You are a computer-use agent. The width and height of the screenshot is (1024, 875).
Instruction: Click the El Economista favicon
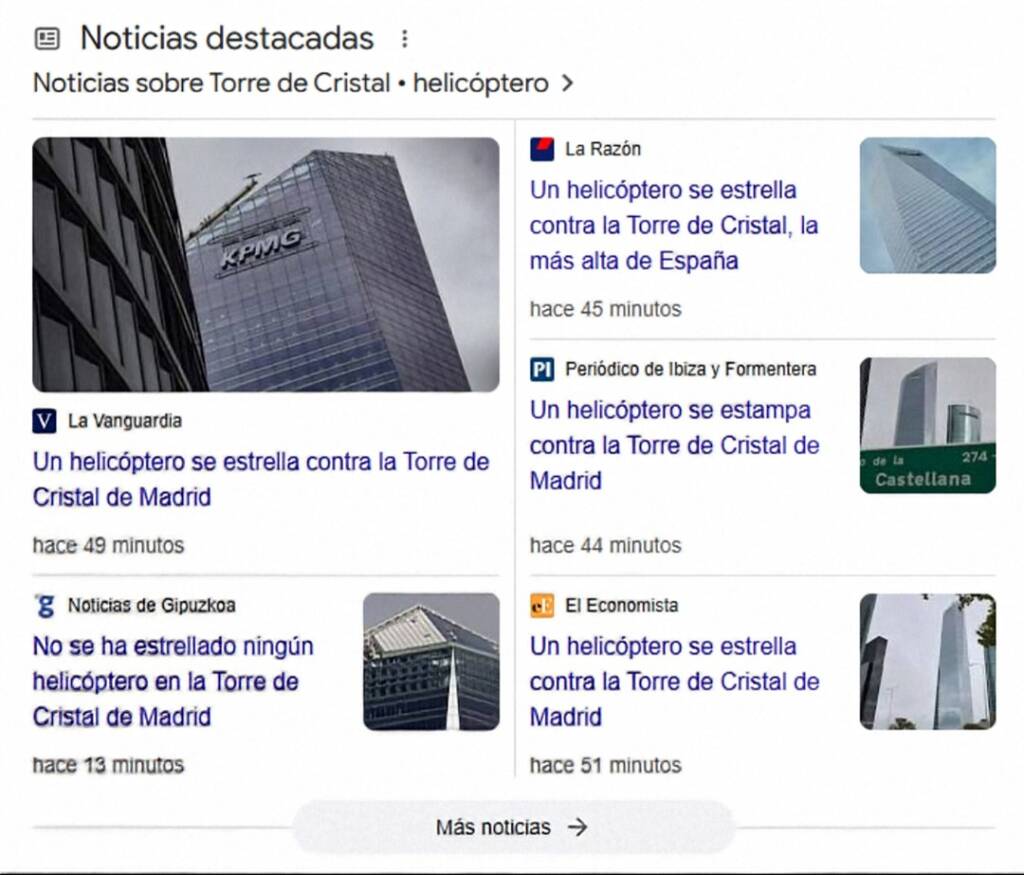point(542,606)
